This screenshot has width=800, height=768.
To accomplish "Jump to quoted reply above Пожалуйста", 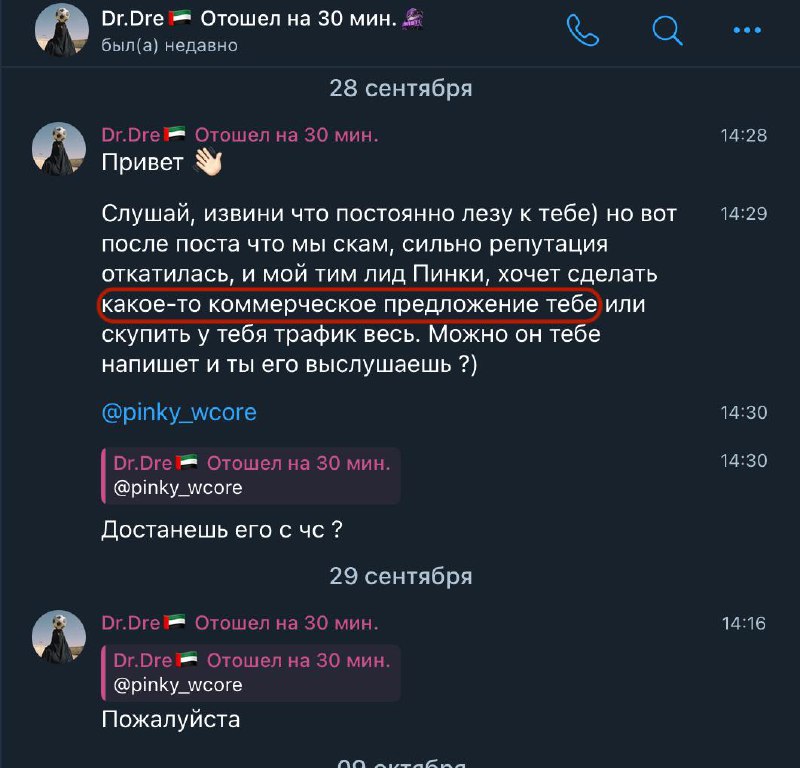I will point(251,673).
